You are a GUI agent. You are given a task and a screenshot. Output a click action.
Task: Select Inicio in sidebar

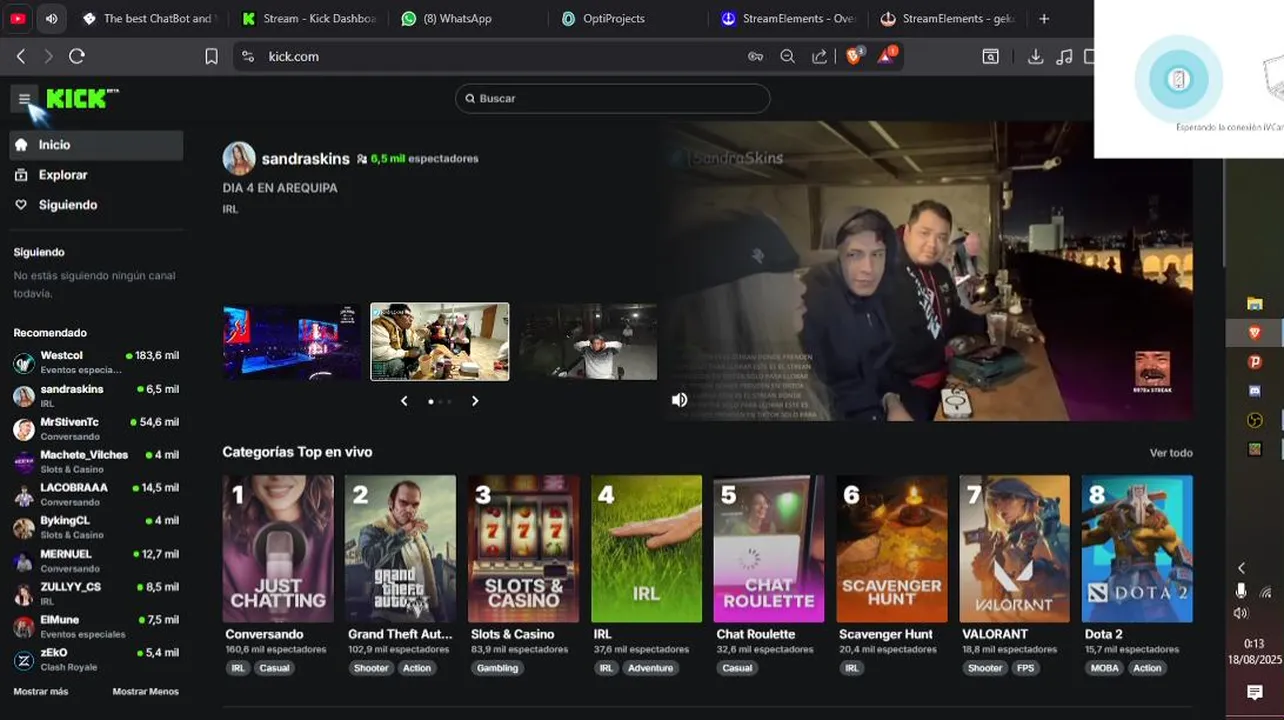pos(96,145)
